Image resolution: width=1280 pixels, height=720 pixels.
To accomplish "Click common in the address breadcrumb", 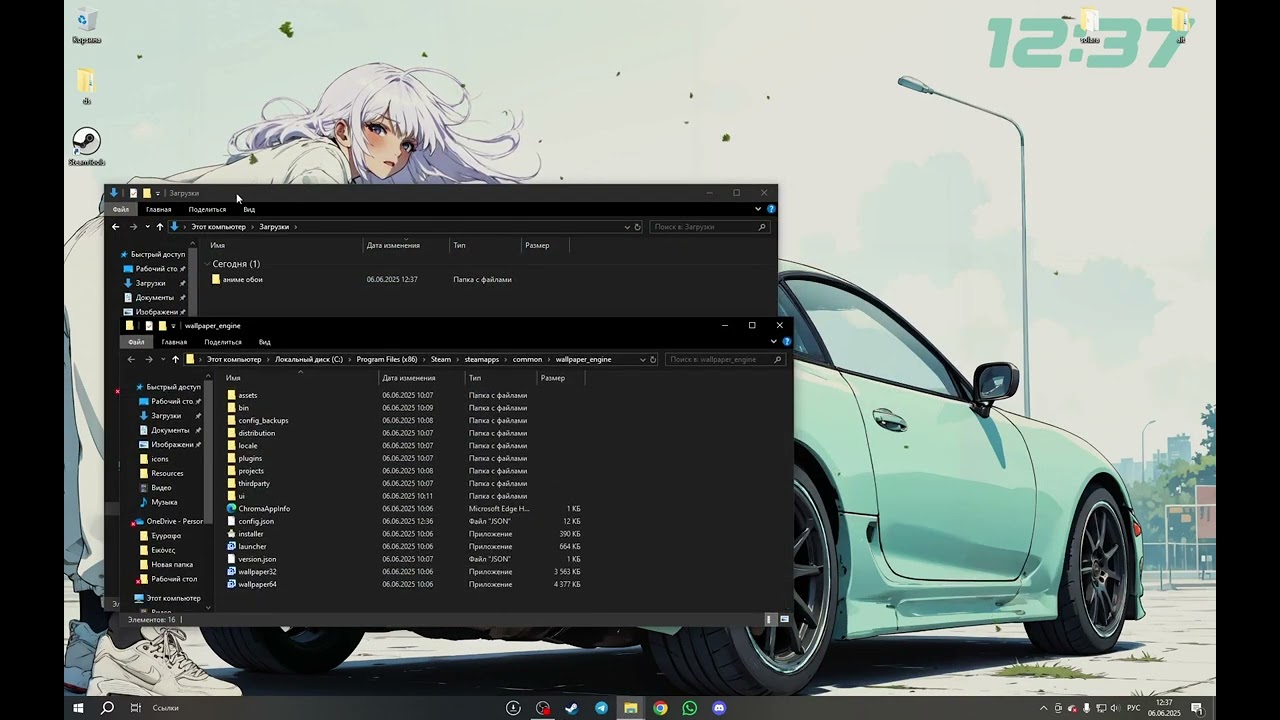I will click(x=527, y=359).
